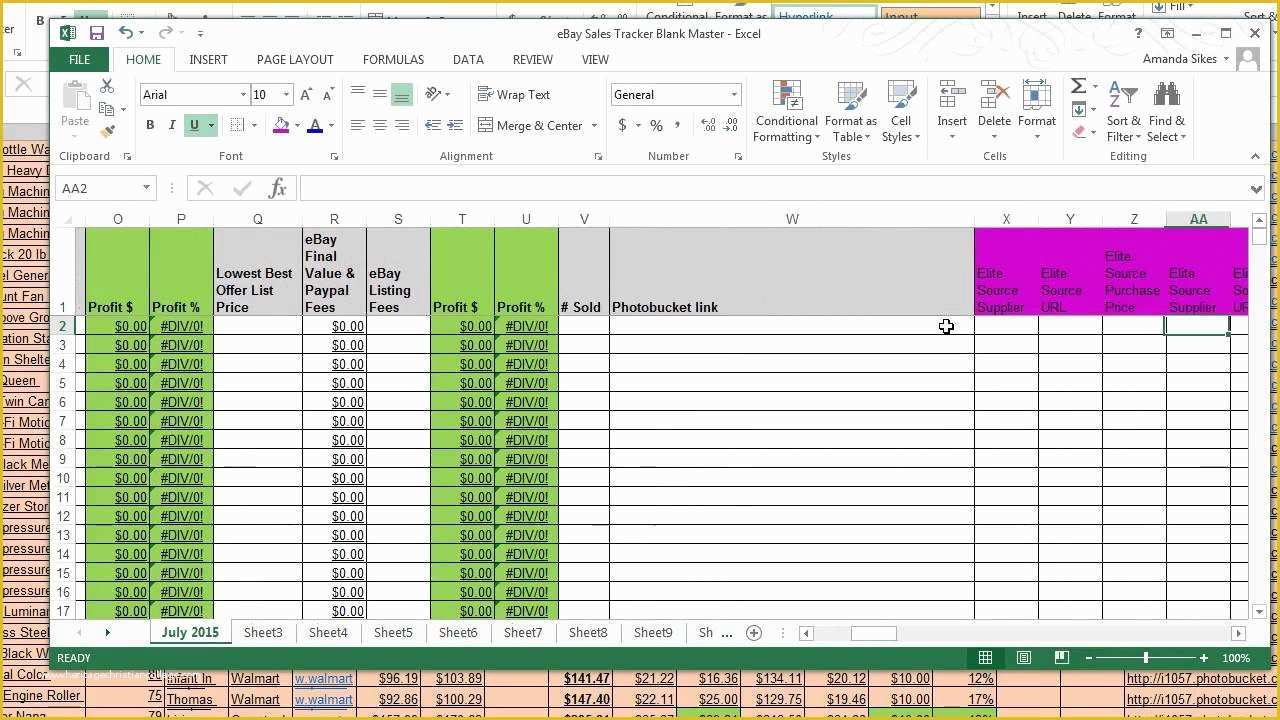This screenshot has width=1280, height=720.
Task: Open Find & Select binoculars
Action: click(1166, 112)
